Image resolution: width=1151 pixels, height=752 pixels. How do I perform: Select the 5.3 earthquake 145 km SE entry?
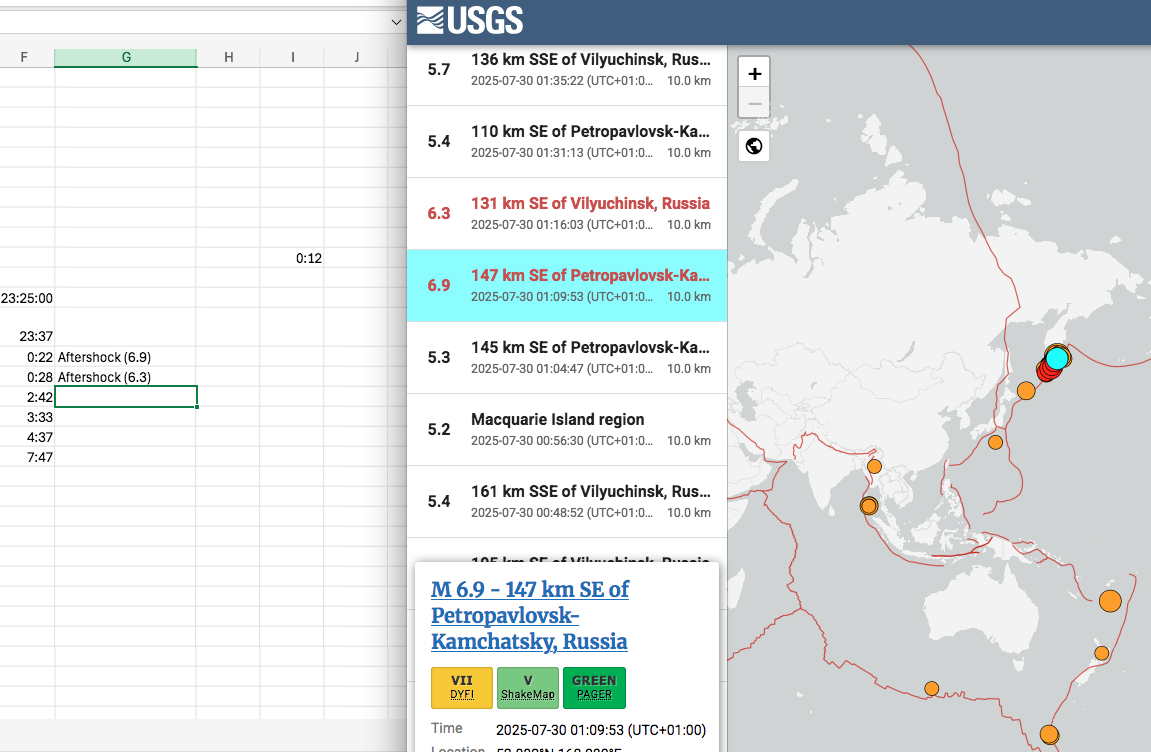(x=567, y=357)
